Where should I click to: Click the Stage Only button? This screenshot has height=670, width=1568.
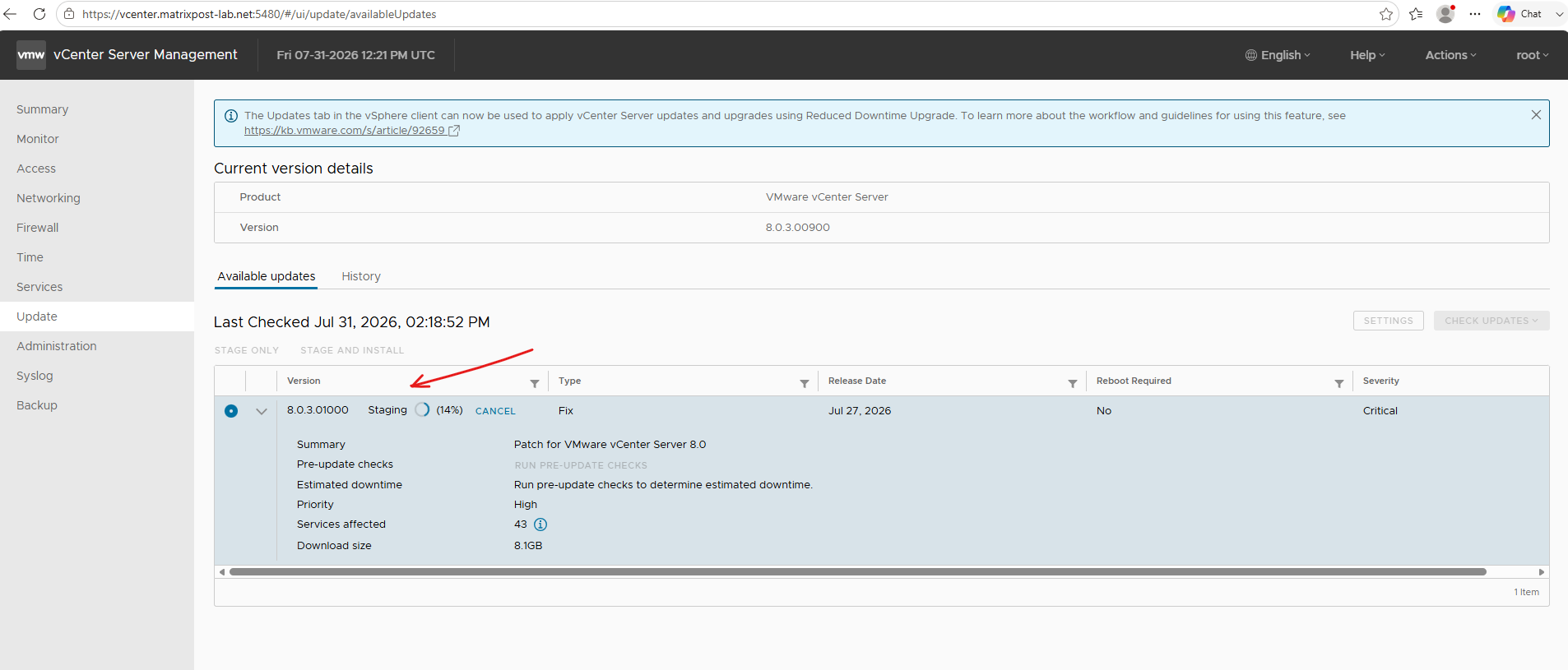pyautogui.click(x=247, y=350)
